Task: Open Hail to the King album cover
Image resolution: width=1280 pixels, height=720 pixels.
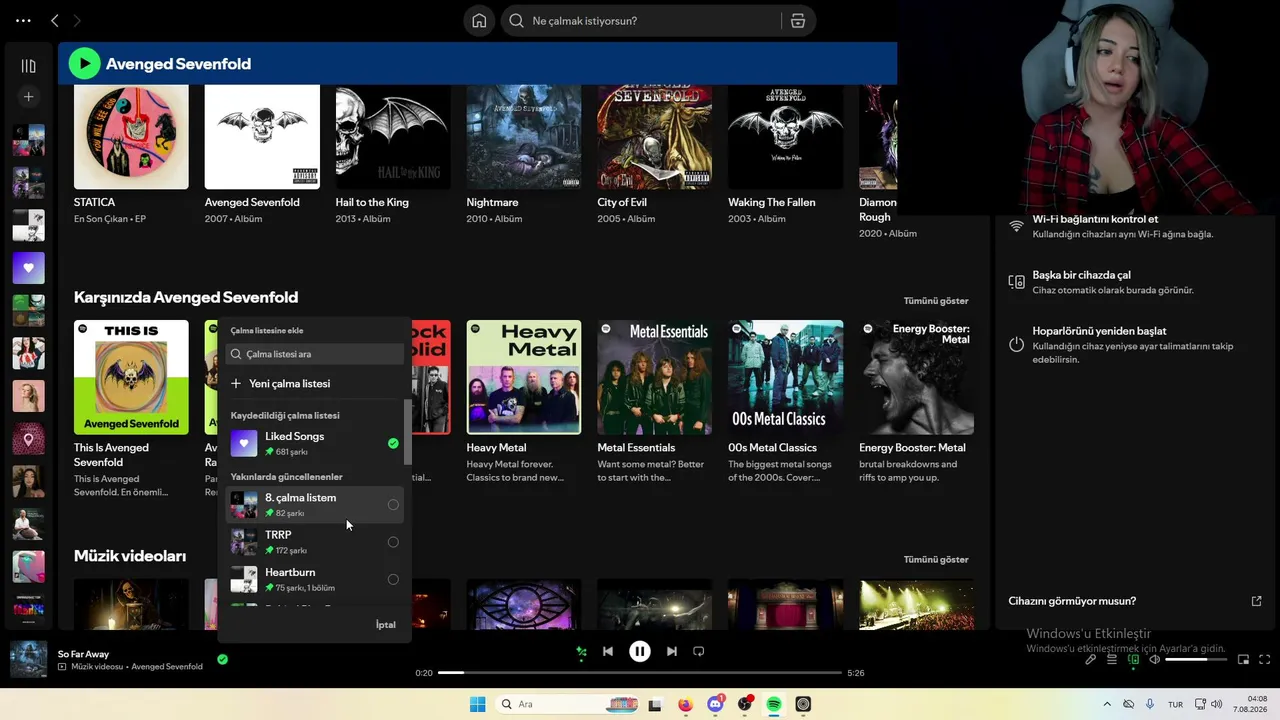Action: pos(393,137)
